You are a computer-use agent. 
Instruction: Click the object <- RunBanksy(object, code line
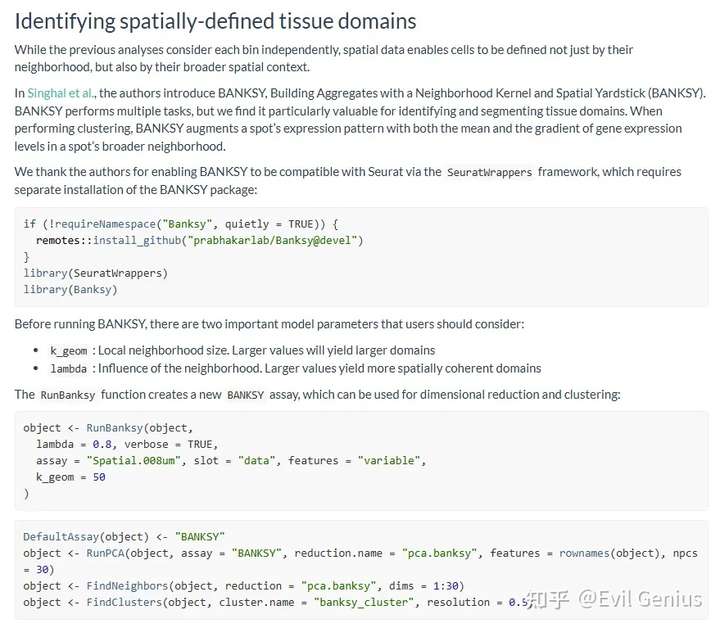108,428
